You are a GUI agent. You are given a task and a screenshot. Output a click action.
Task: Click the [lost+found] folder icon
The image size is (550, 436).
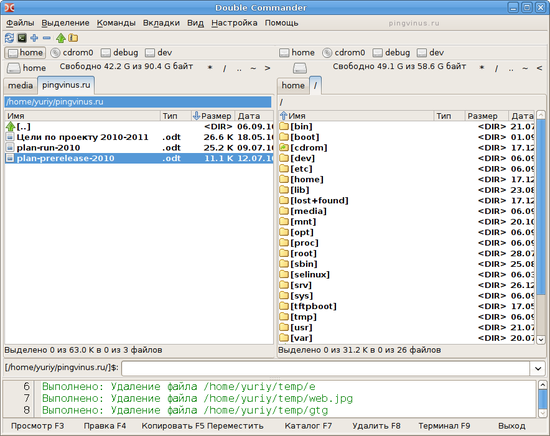click(284, 200)
